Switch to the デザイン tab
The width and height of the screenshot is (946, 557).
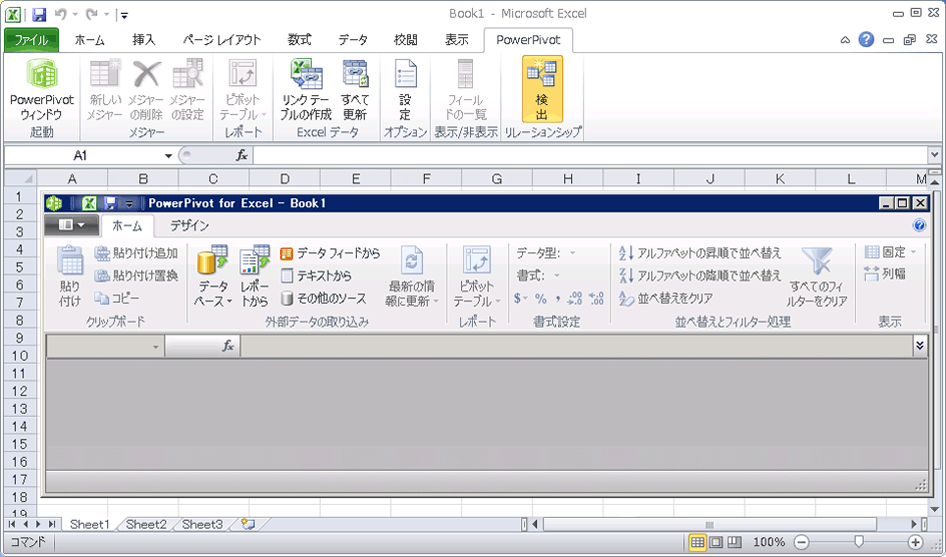coord(189,226)
